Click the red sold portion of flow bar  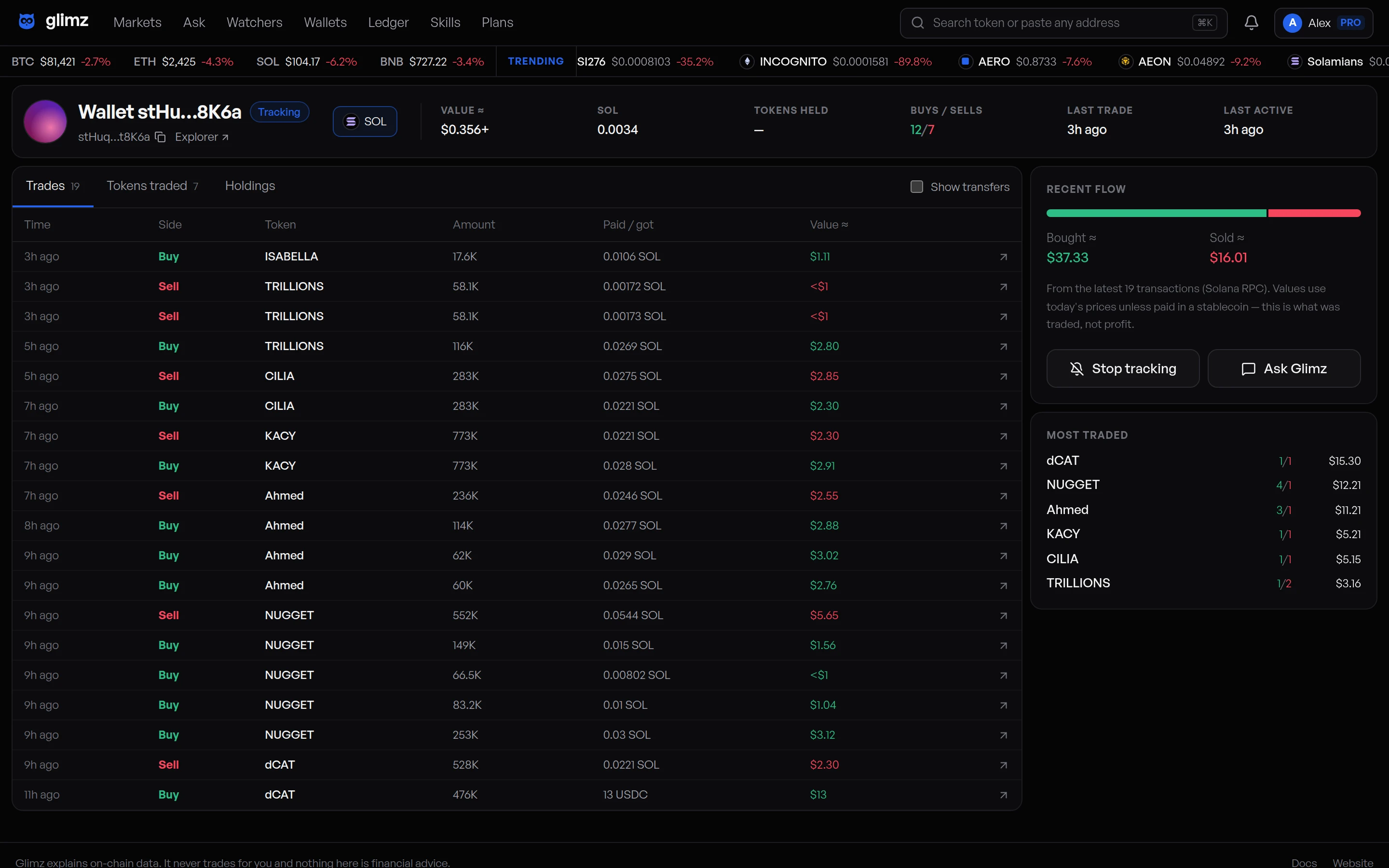click(1314, 213)
